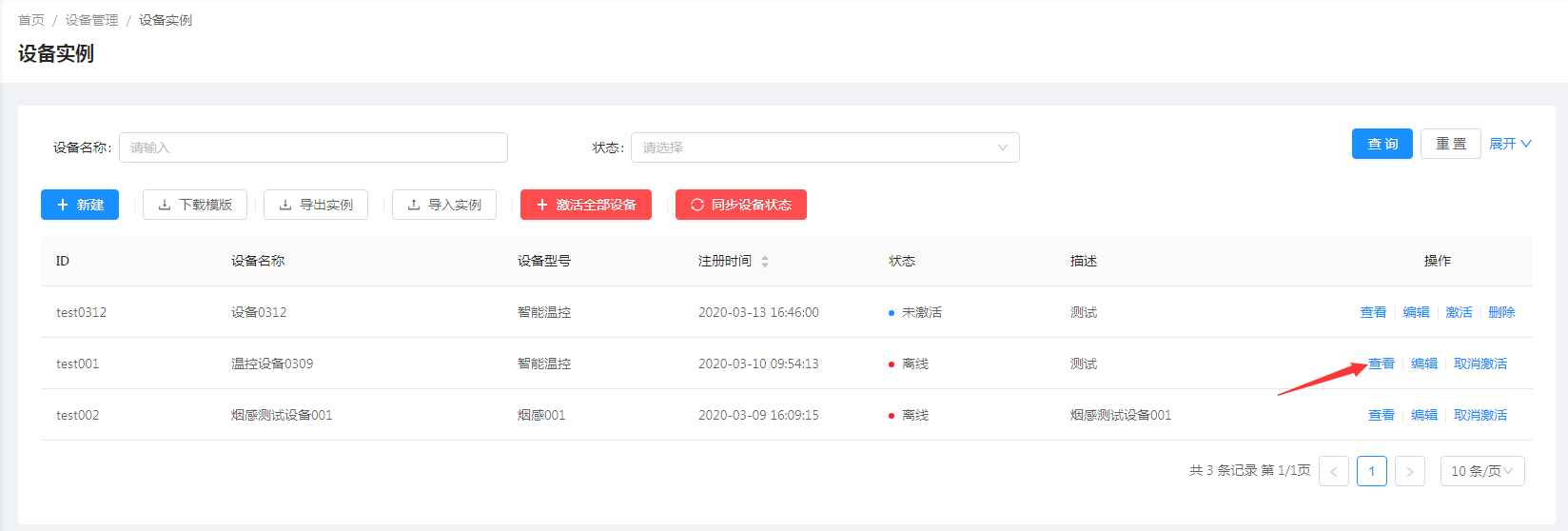The height and width of the screenshot is (531, 1568).
Task: Click the 导出实例 export button
Action: point(316,205)
